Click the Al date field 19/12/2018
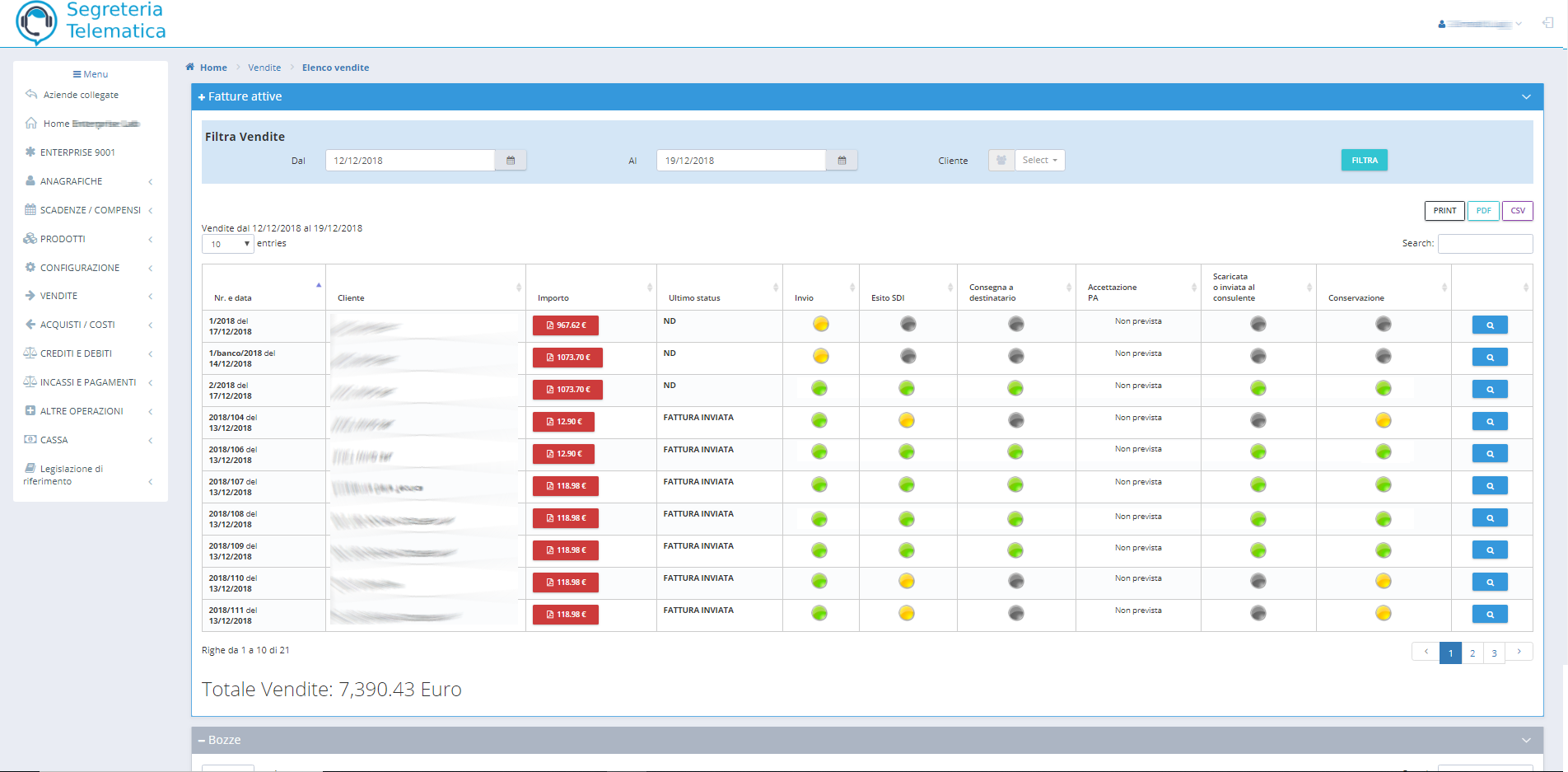The height and width of the screenshot is (772, 1568). (741, 161)
